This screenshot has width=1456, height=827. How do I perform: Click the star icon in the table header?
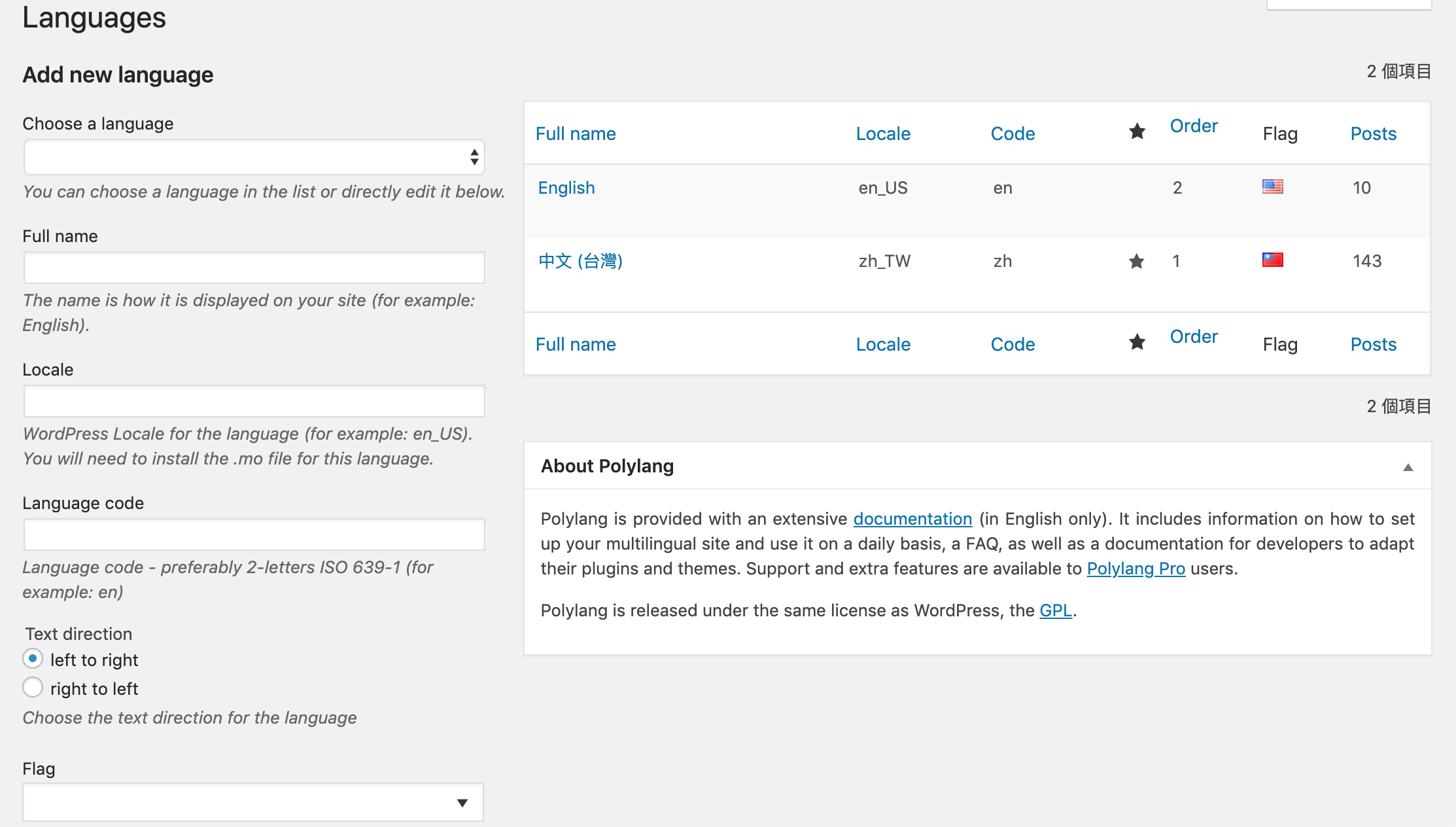pos(1137,132)
